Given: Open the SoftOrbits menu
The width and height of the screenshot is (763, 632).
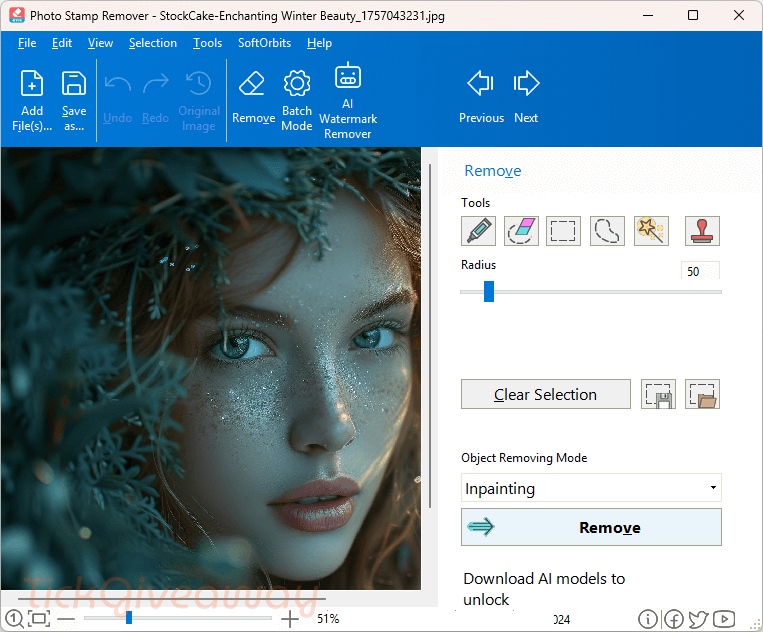Looking at the screenshot, I should [264, 43].
